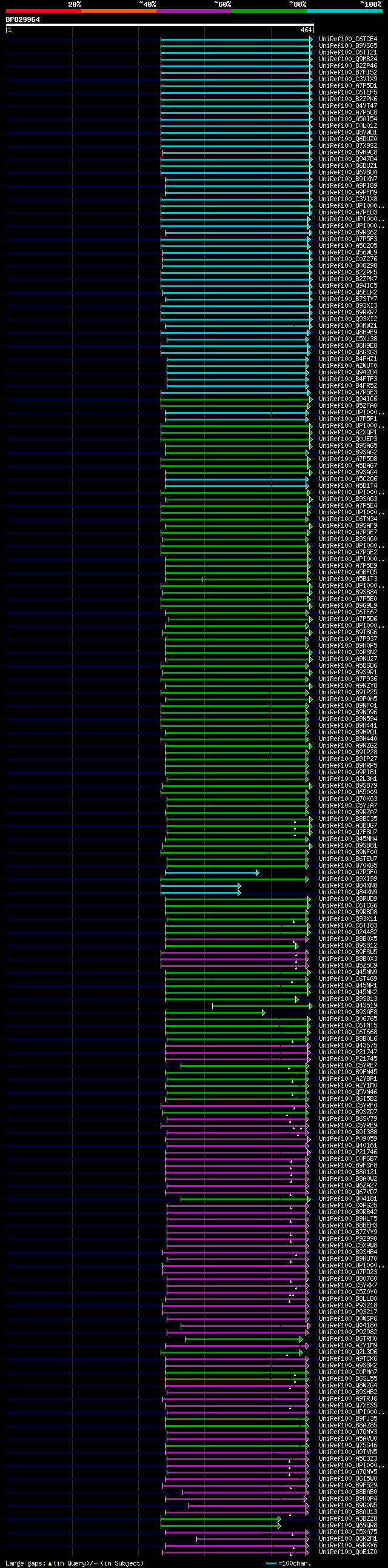Select hit label UniRef100_Q9MB24

(348, 59)
